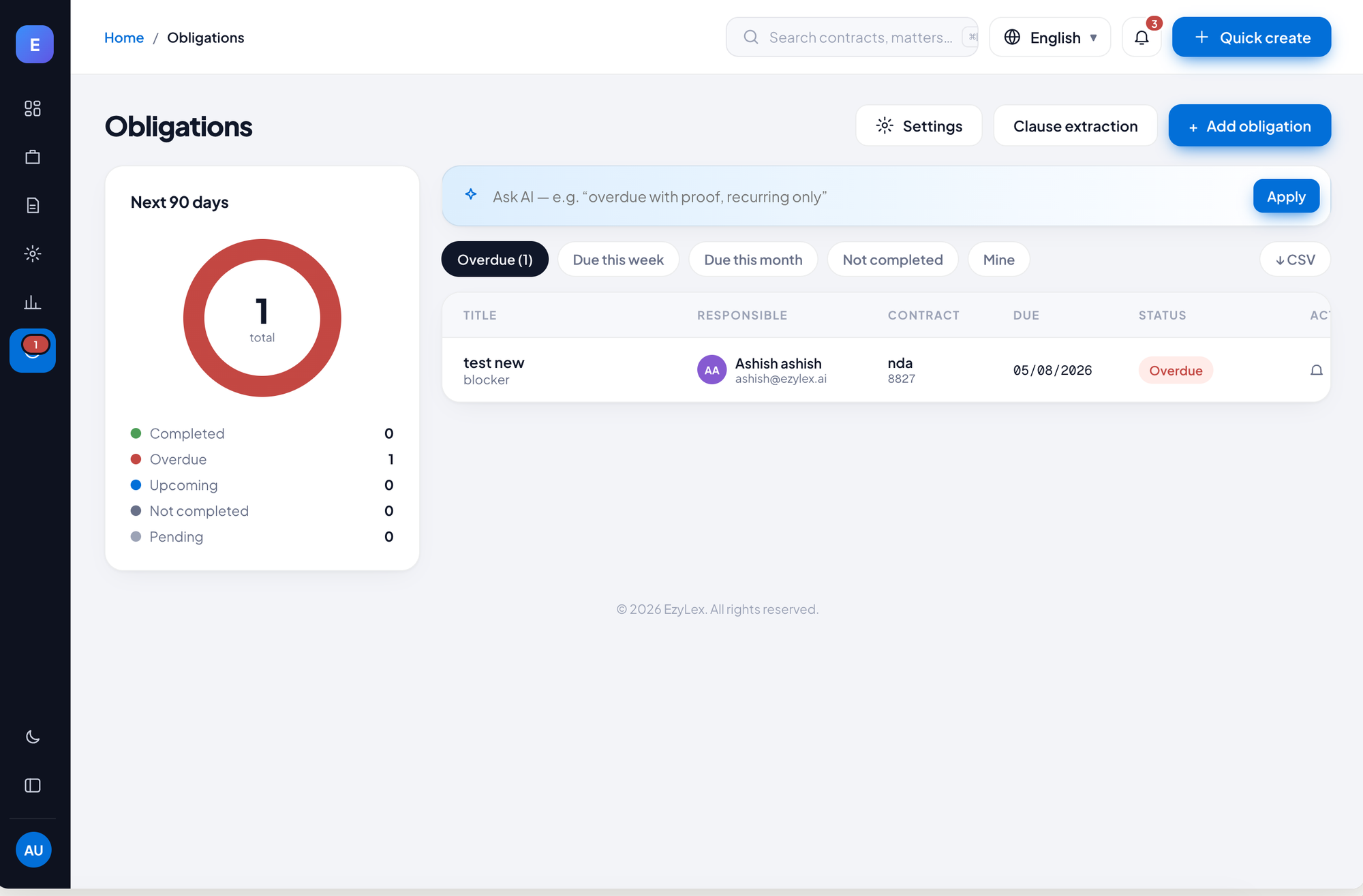Click the due date 05/08/2026
Screen dimensions: 1363x896
coord(1052,370)
